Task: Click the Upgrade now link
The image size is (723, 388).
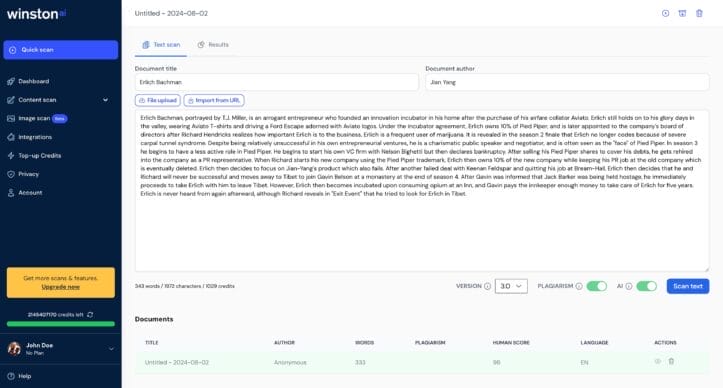Action: 60,287
